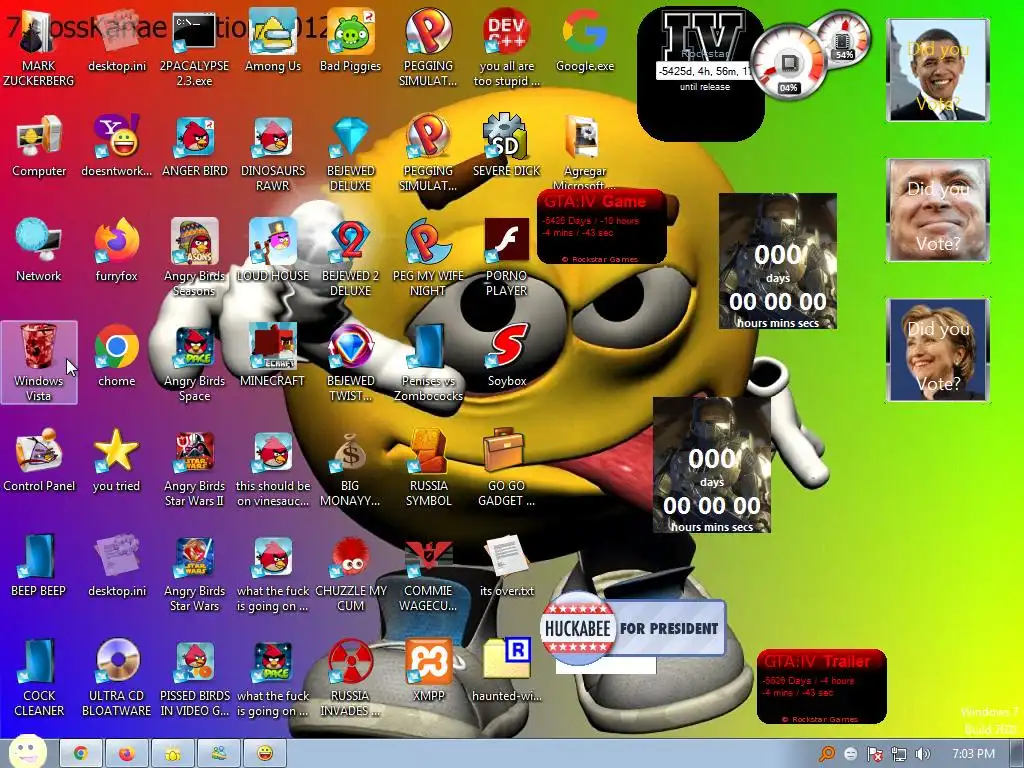Select the Computer desktop icon
This screenshot has width=1024, height=768.
(x=39, y=146)
